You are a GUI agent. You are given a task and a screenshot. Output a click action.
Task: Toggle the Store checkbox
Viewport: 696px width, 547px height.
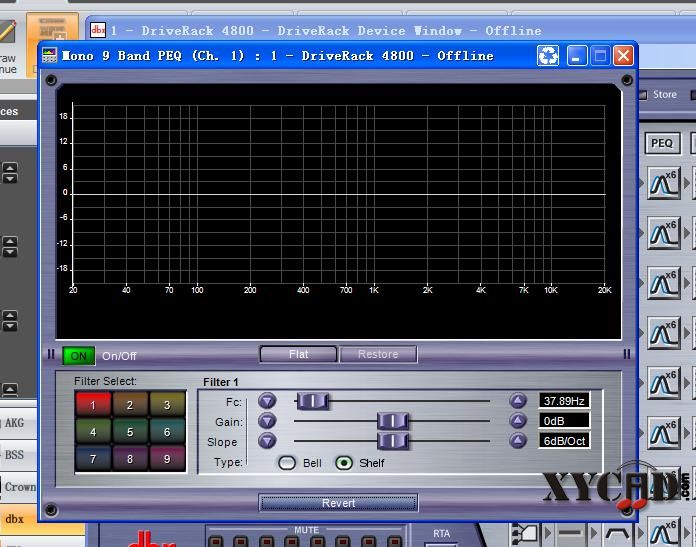pyautogui.click(x=643, y=95)
